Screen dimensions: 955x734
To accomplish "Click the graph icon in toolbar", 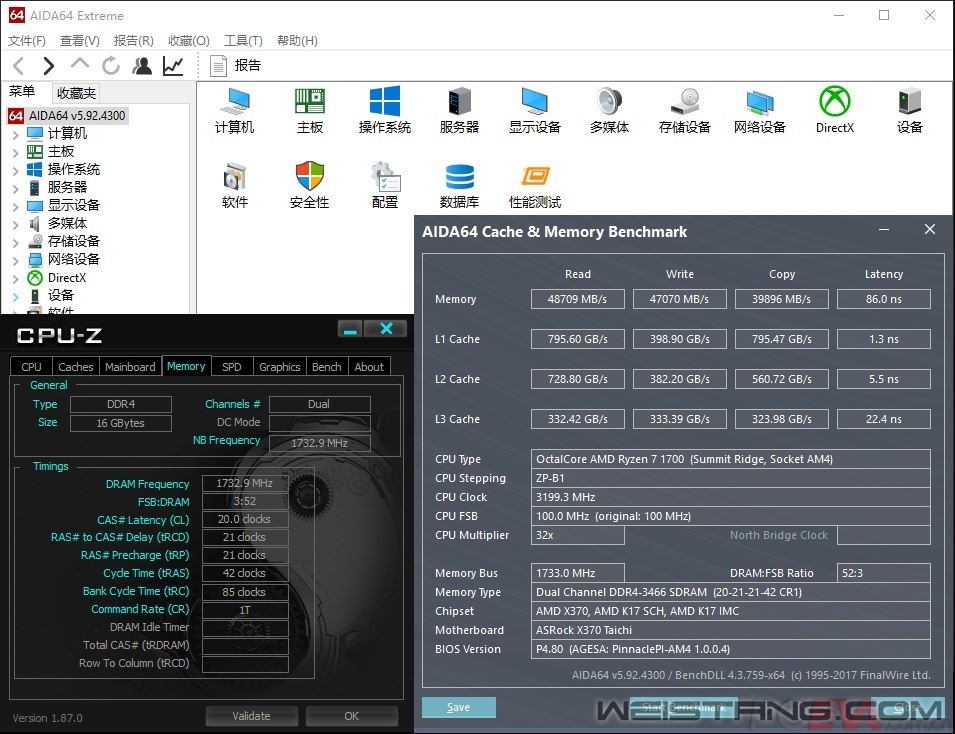I will [173, 66].
